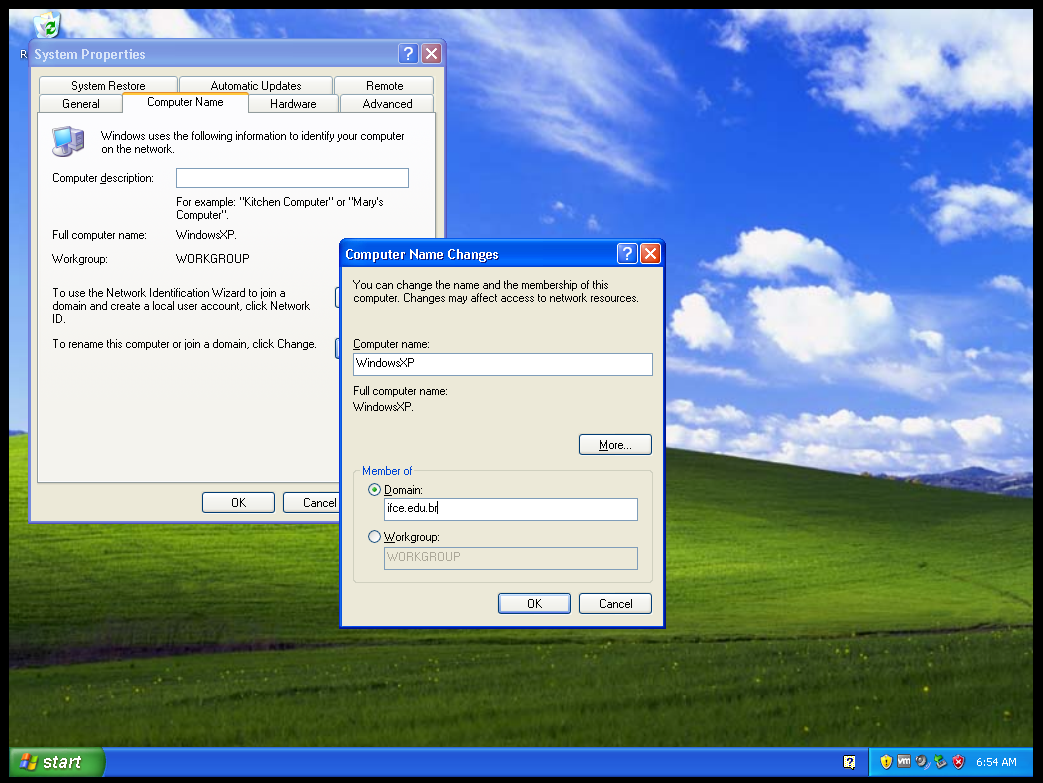Viewport: 1043px width, 783px height.
Task: Click the Computer name field containing WindowsXP
Action: point(503,364)
